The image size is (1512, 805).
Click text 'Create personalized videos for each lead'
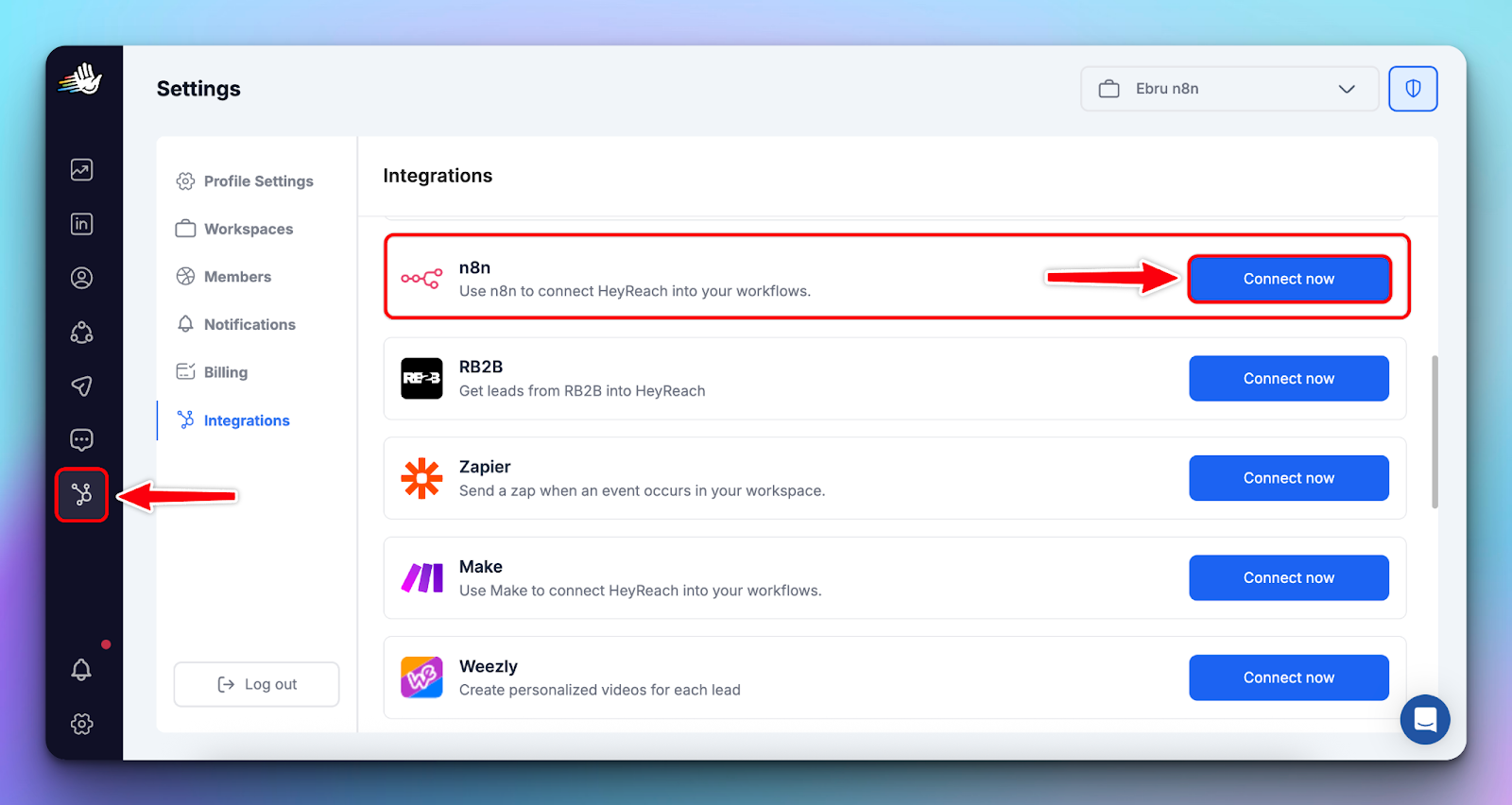click(x=600, y=690)
